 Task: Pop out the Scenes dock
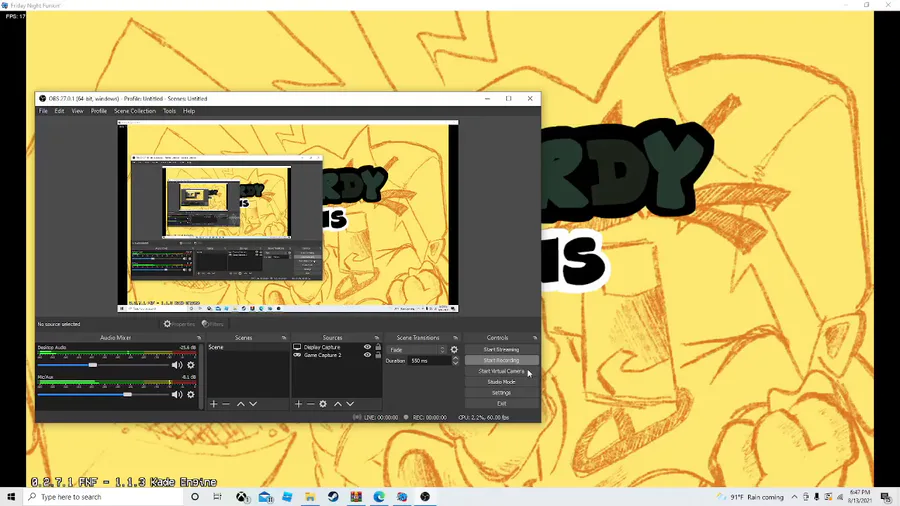coord(284,338)
